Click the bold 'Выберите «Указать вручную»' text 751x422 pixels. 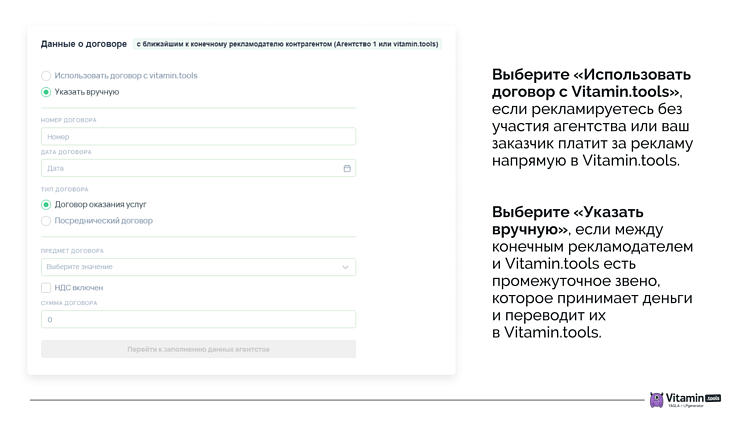click(568, 220)
